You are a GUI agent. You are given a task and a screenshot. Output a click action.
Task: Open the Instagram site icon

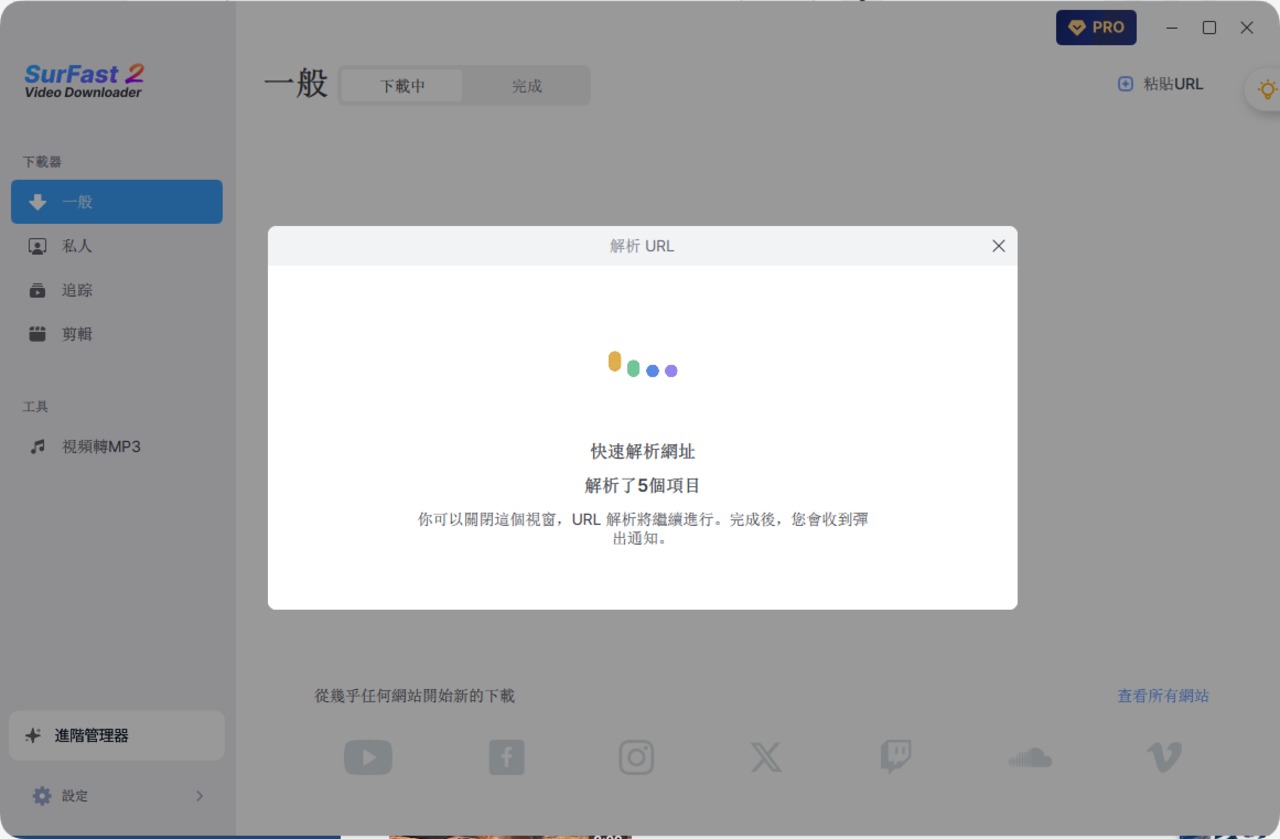(636, 757)
